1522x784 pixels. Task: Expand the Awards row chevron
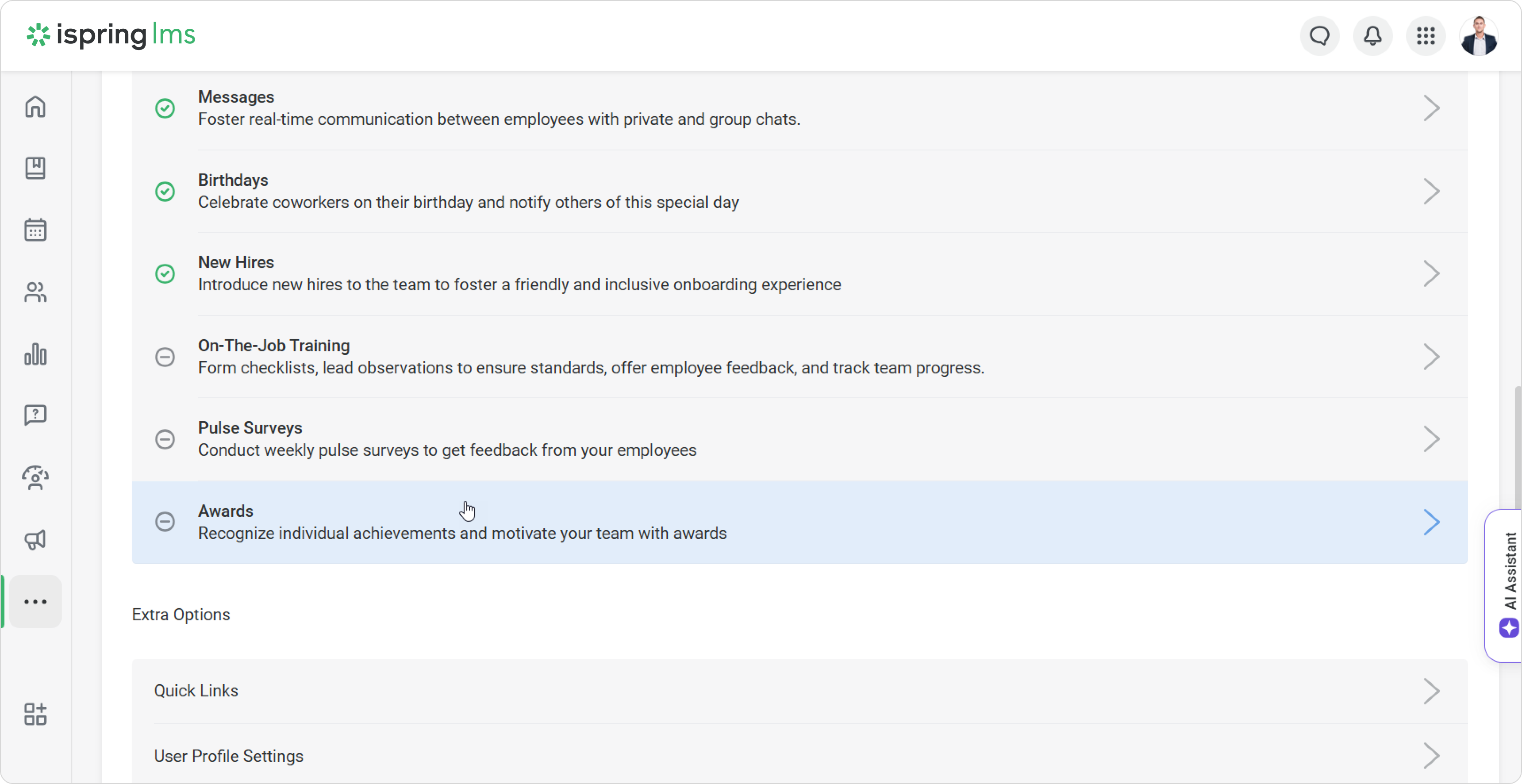[1431, 522]
